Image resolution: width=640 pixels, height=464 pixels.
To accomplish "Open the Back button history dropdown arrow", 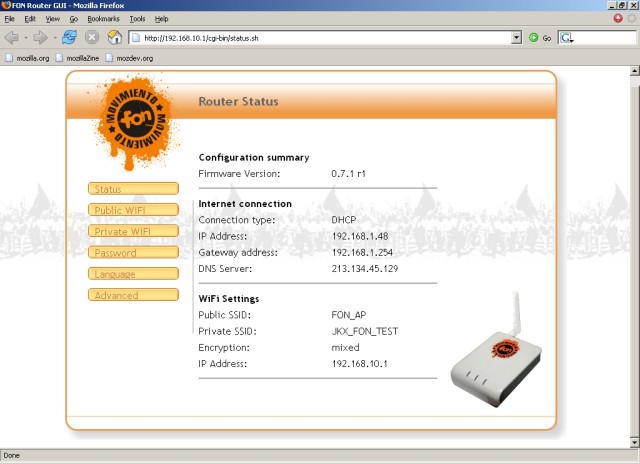I will coord(25,37).
